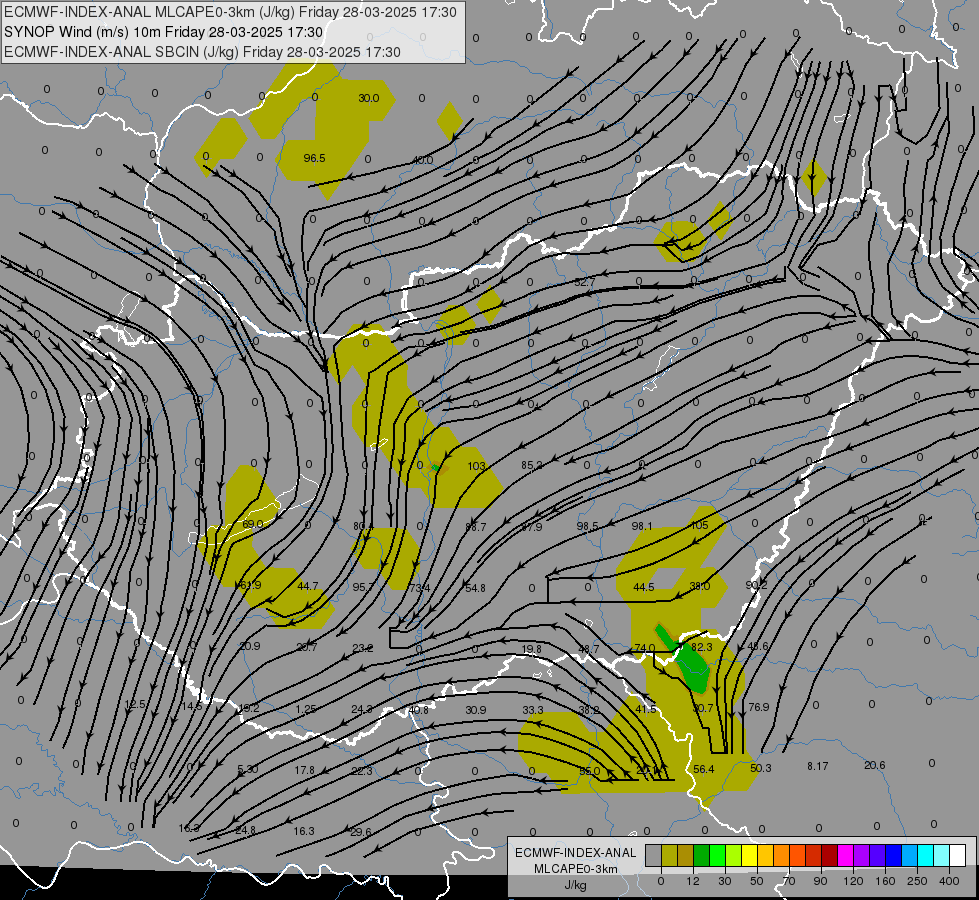Image resolution: width=979 pixels, height=900 pixels.
Task: Click the 74.0 map value
Action: pyautogui.click(x=644, y=648)
